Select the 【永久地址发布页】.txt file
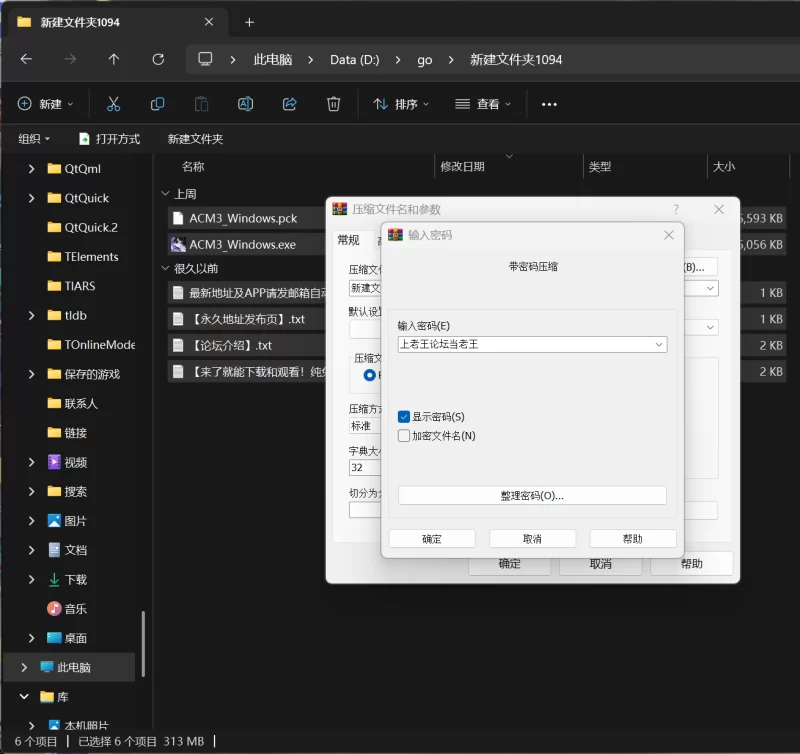 (247, 319)
